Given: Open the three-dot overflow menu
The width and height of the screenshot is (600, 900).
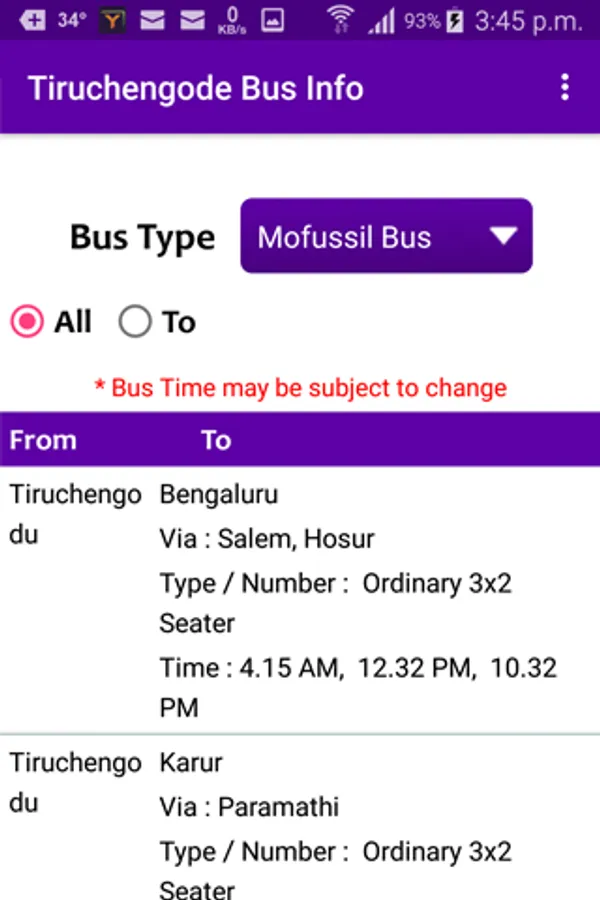Looking at the screenshot, I should point(565,87).
